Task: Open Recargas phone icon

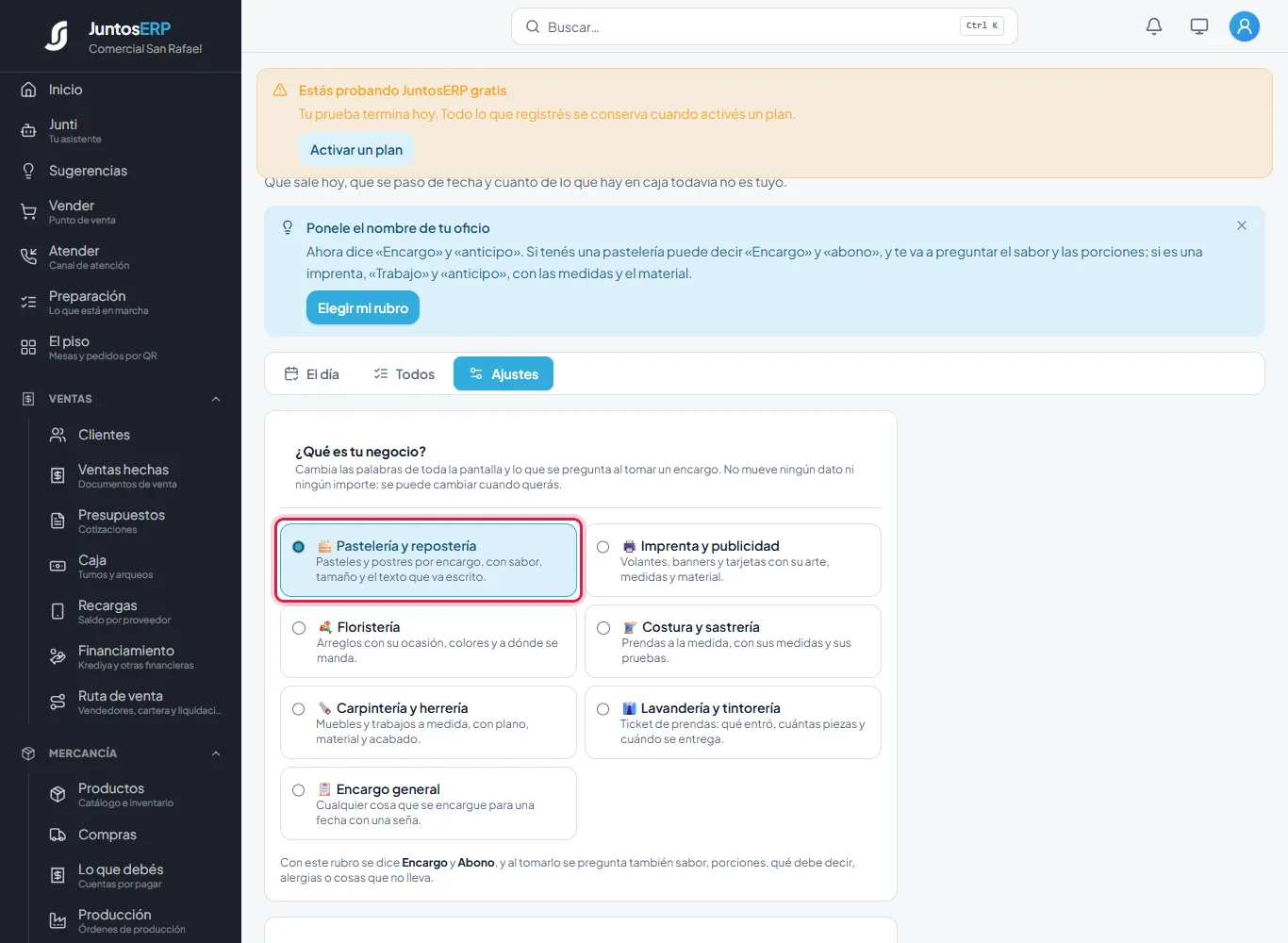Action: 58,612
